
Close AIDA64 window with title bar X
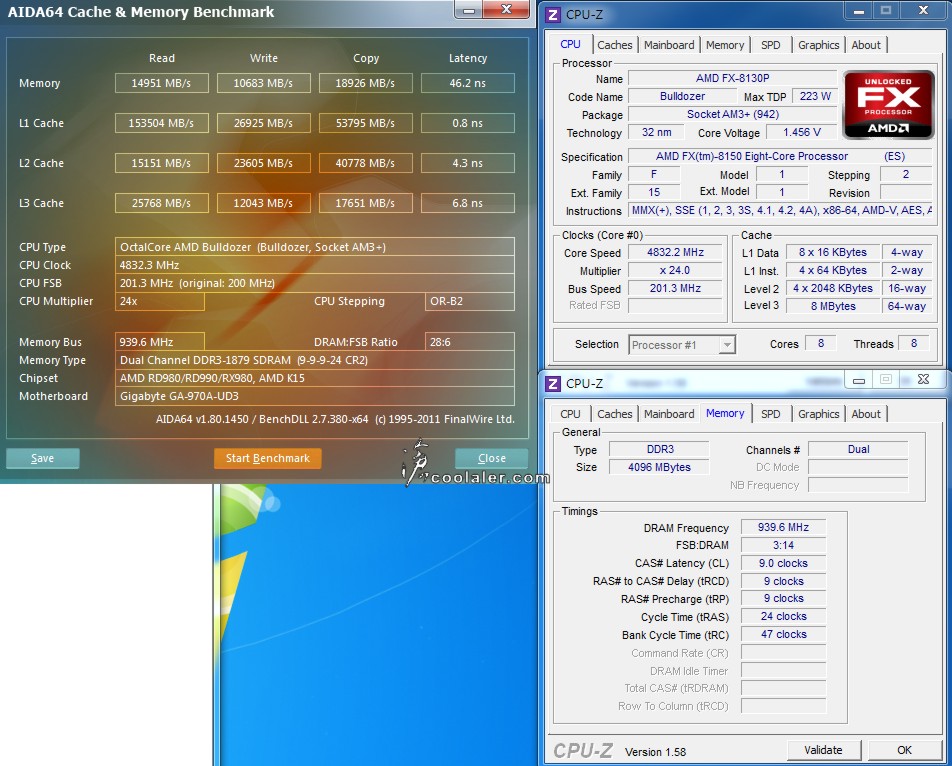[x=506, y=10]
